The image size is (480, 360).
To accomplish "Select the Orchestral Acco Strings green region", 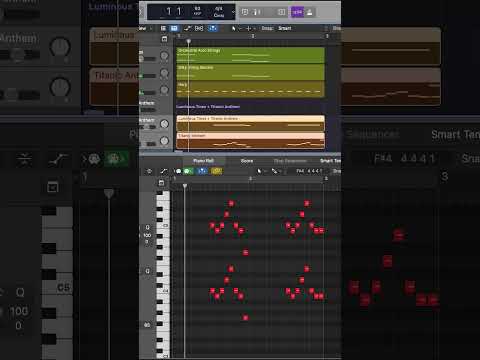I will tap(250, 55).
